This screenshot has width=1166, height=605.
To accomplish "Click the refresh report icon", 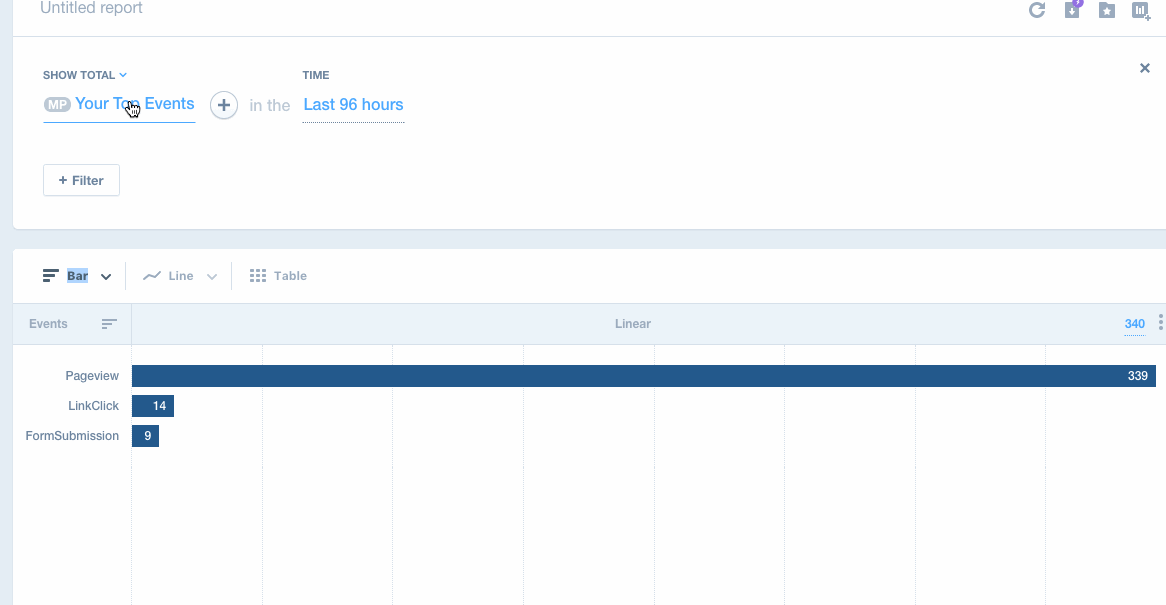I will [x=1037, y=10].
